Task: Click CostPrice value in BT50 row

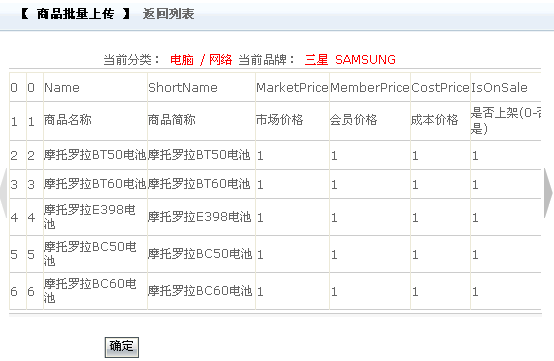Action: click(415, 156)
